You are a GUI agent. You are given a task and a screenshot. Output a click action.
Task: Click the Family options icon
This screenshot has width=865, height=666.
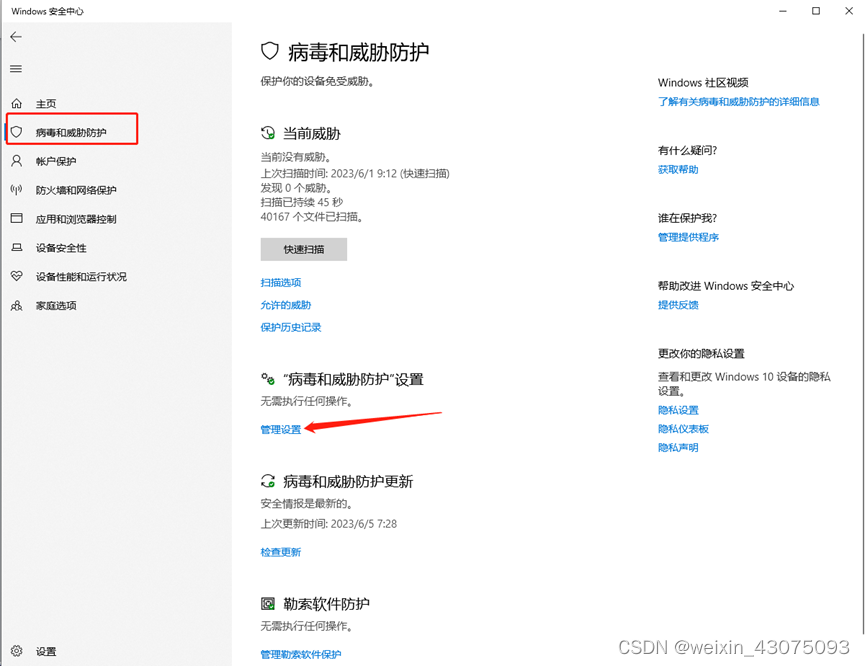coord(16,306)
